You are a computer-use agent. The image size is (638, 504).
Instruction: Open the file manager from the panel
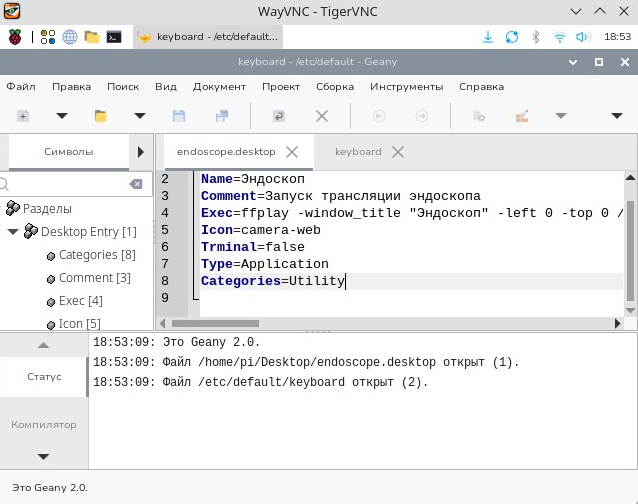[x=92, y=37]
